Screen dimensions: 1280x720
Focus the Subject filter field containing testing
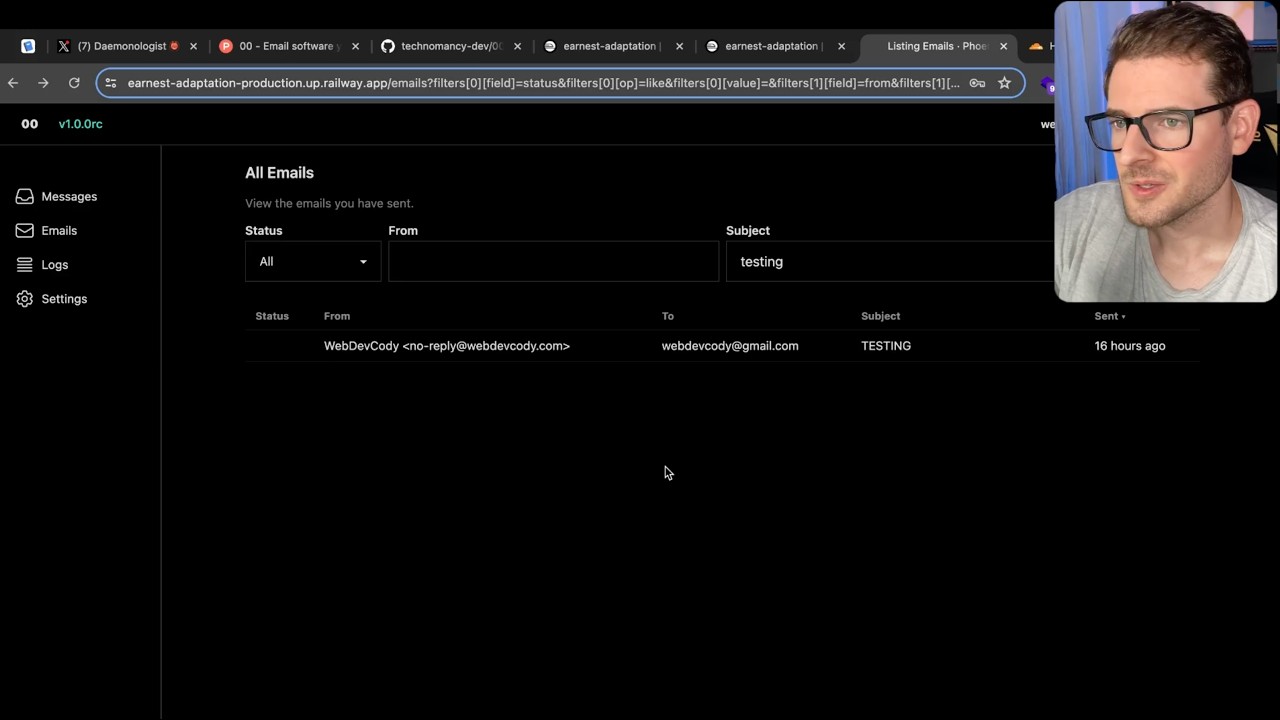(x=890, y=262)
